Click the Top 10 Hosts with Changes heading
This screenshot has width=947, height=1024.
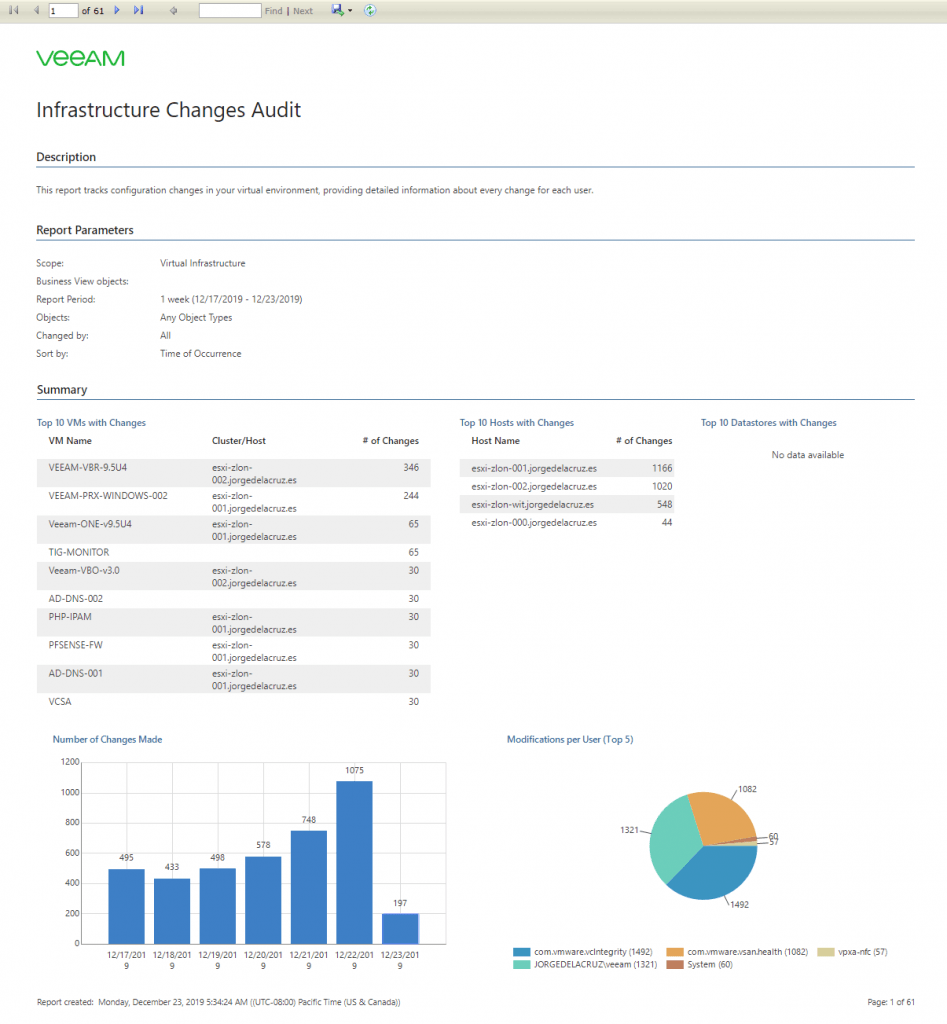[x=517, y=423]
